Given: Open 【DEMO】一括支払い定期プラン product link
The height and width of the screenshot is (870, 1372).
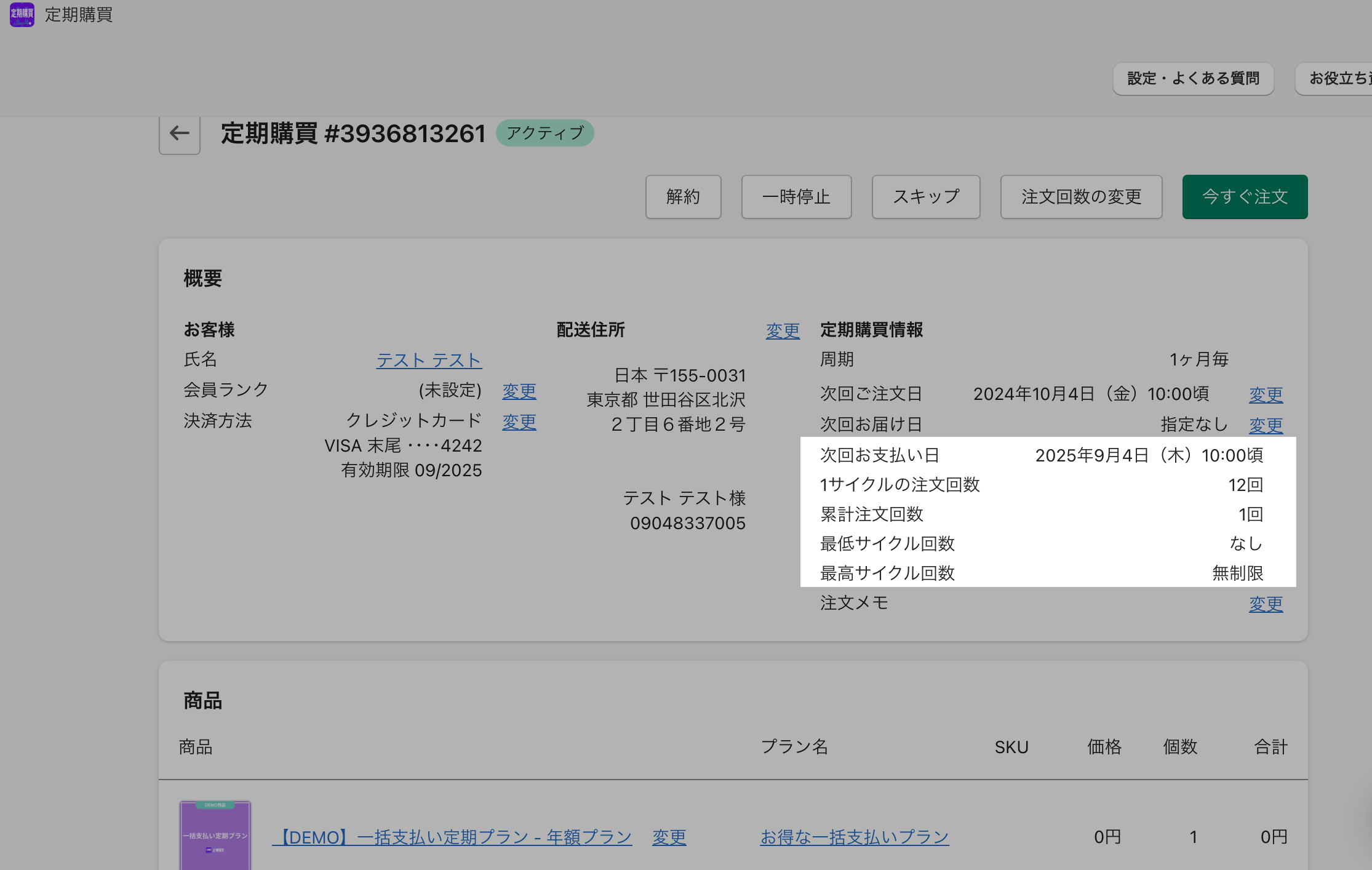Looking at the screenshot, I should [x=452, y=837].
